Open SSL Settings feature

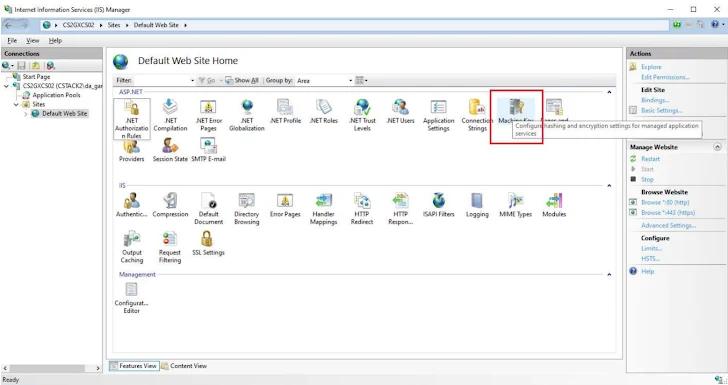pos(208,244)
